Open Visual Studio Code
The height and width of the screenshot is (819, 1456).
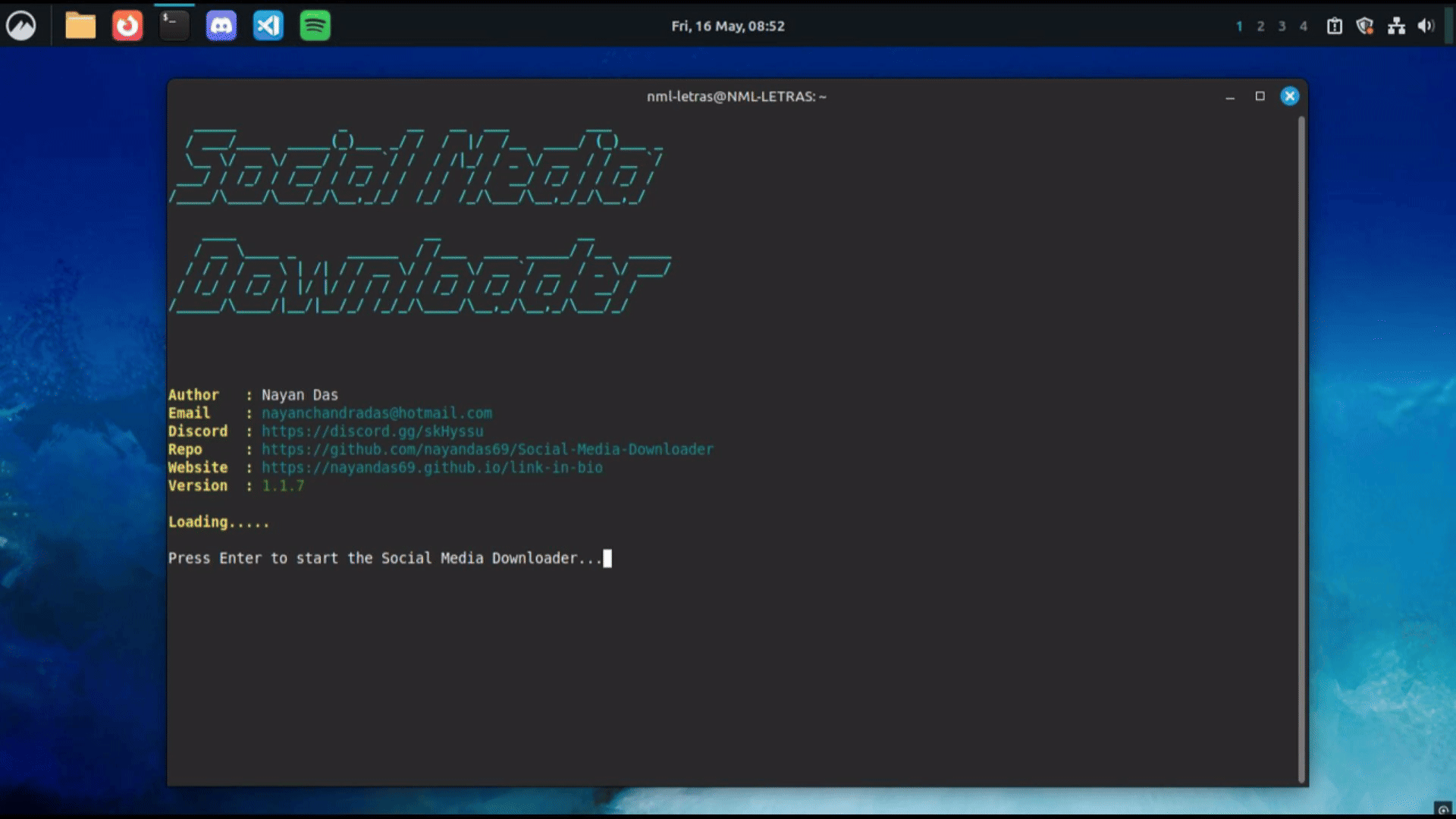point(267,25)
